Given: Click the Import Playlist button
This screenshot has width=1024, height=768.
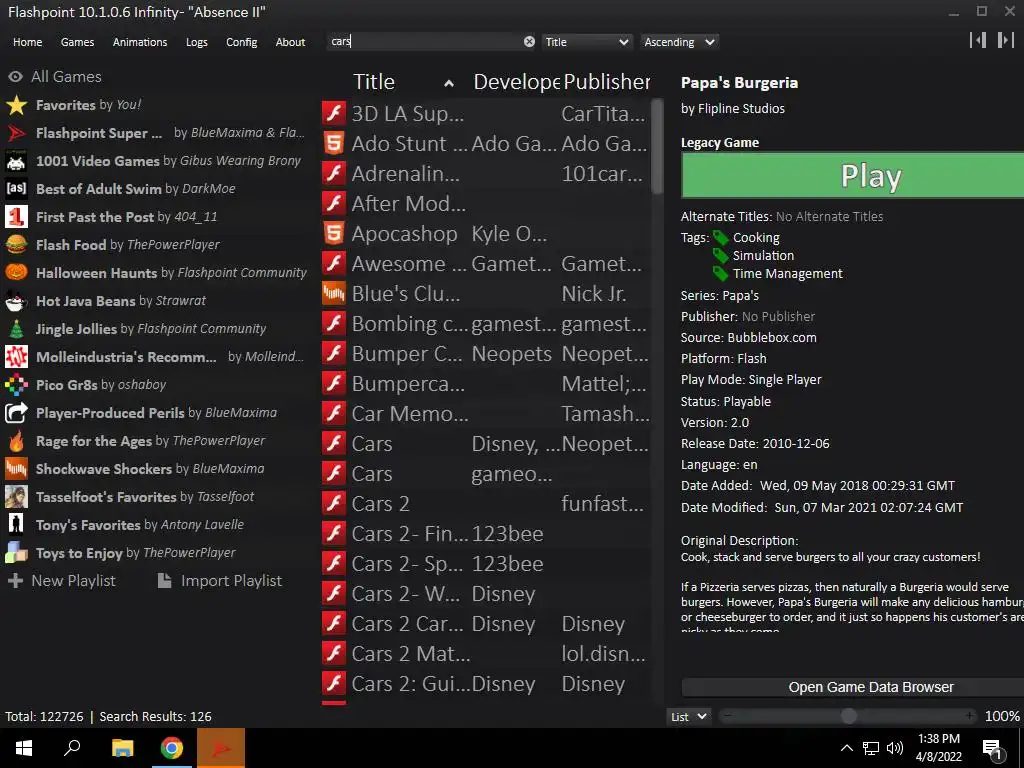Looking at the screenshot, I should coord(220,581).
